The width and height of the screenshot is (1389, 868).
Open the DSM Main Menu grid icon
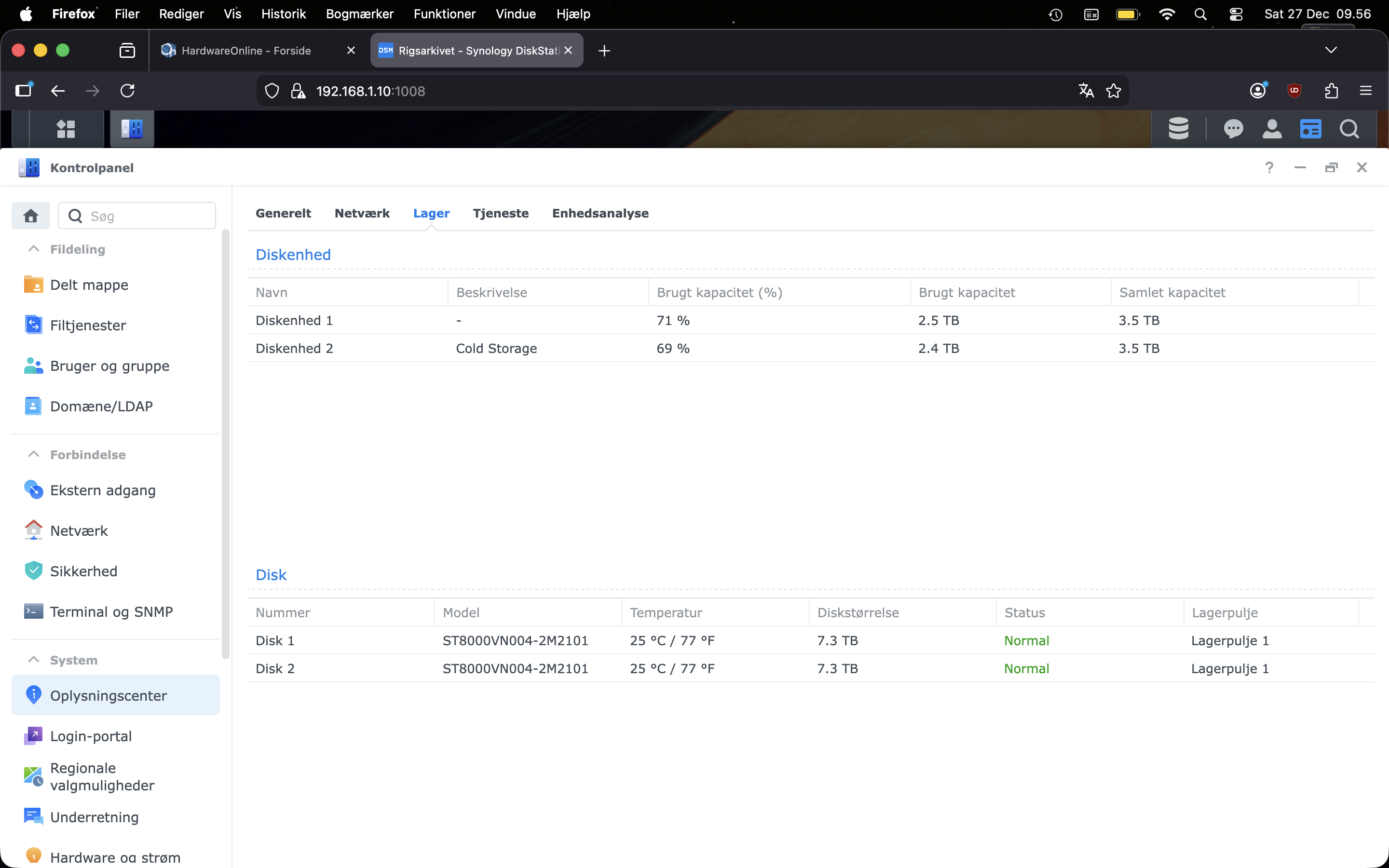tap(66, 129)
